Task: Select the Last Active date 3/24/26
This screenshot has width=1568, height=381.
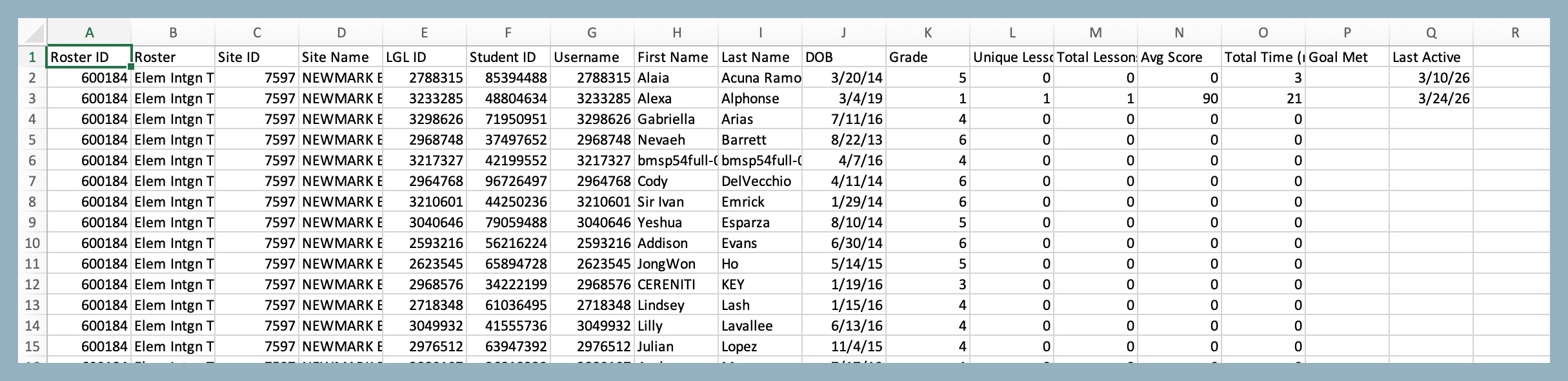Action: (1431, 99)
